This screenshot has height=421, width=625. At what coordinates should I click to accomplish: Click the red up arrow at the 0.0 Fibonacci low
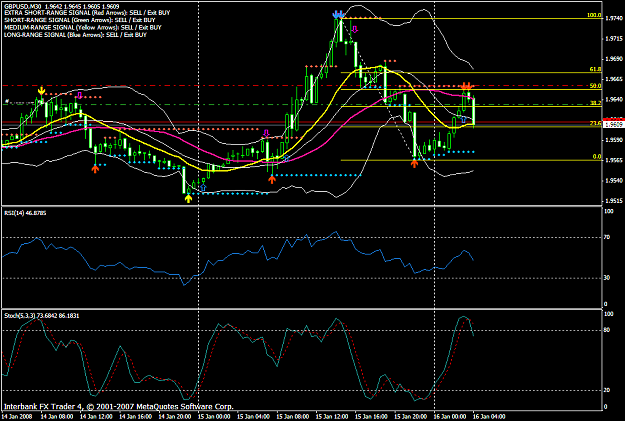click(x=415, y=163)
